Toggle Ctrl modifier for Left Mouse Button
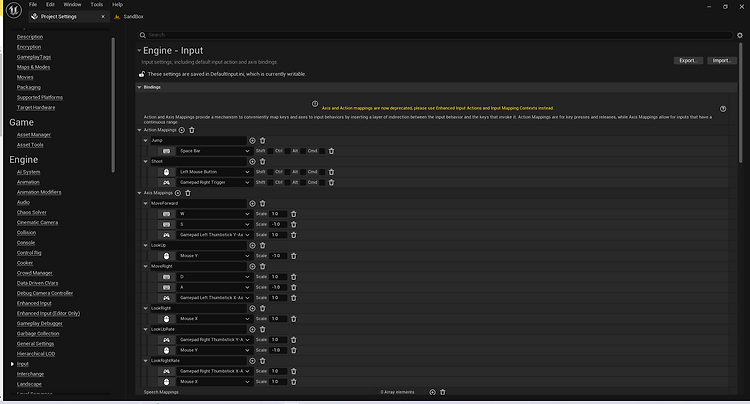The width and height of the screenshot is (750, 404). tap(287, 172)
